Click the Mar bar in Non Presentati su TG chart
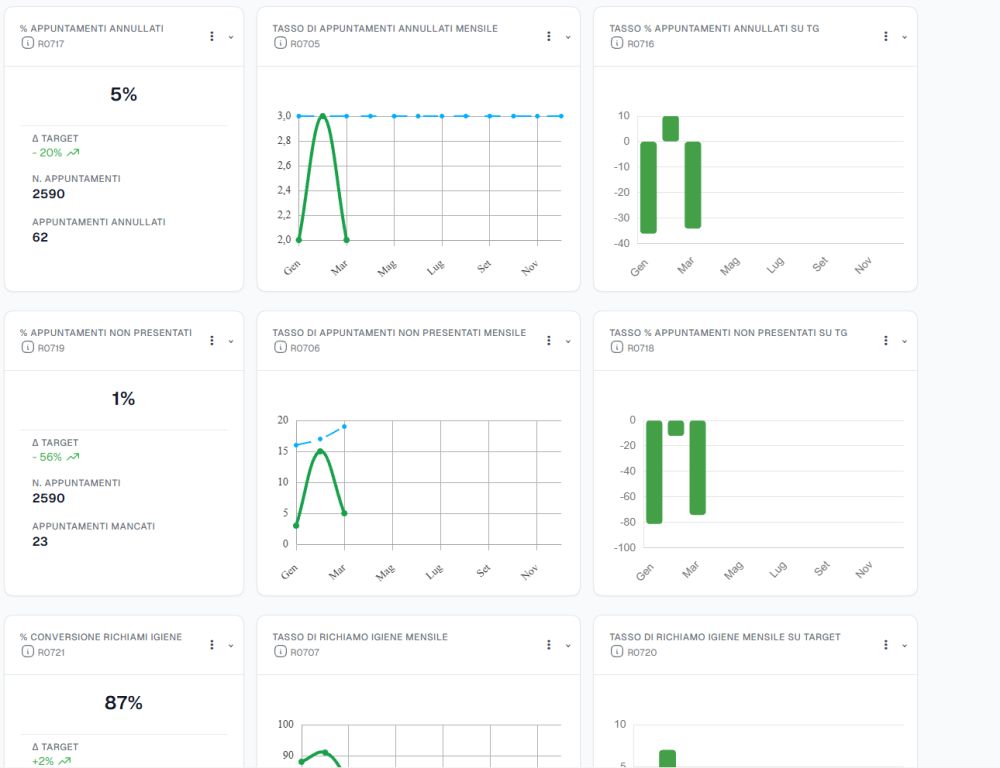The image size is (1000, 768). pos(698,468)
